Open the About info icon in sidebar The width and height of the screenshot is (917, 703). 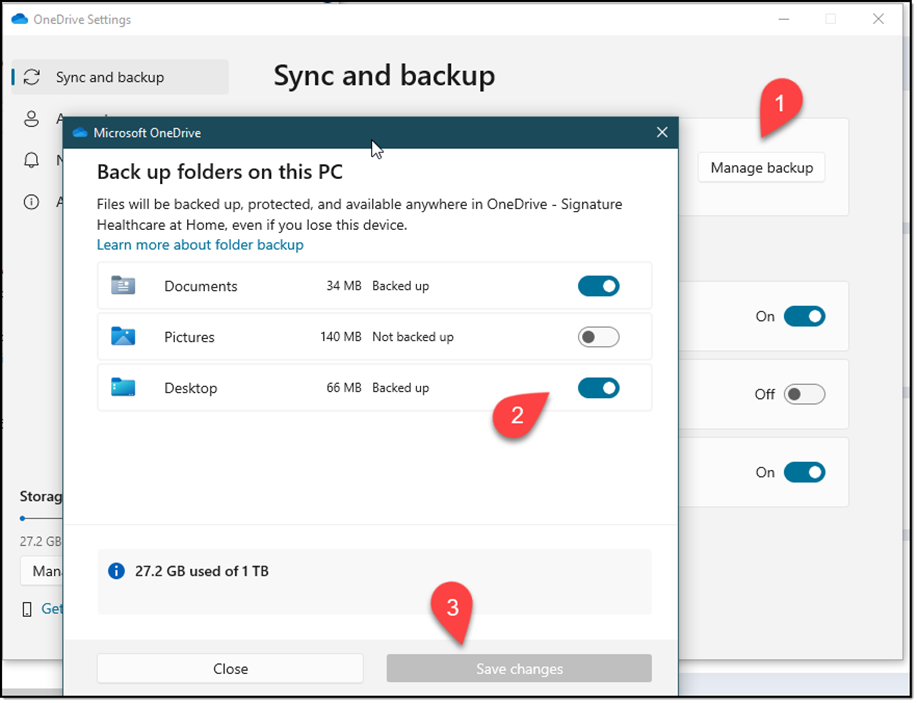[32, 202]
